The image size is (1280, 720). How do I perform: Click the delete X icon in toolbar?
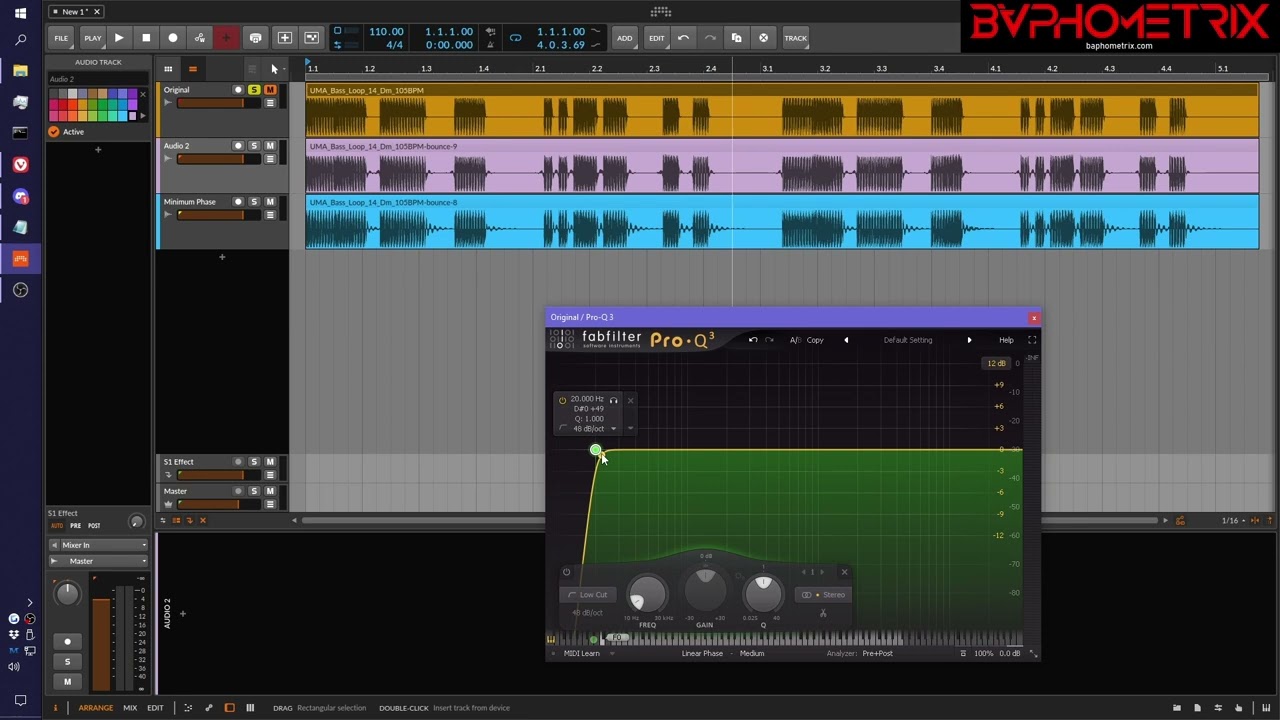coord(763,38)
